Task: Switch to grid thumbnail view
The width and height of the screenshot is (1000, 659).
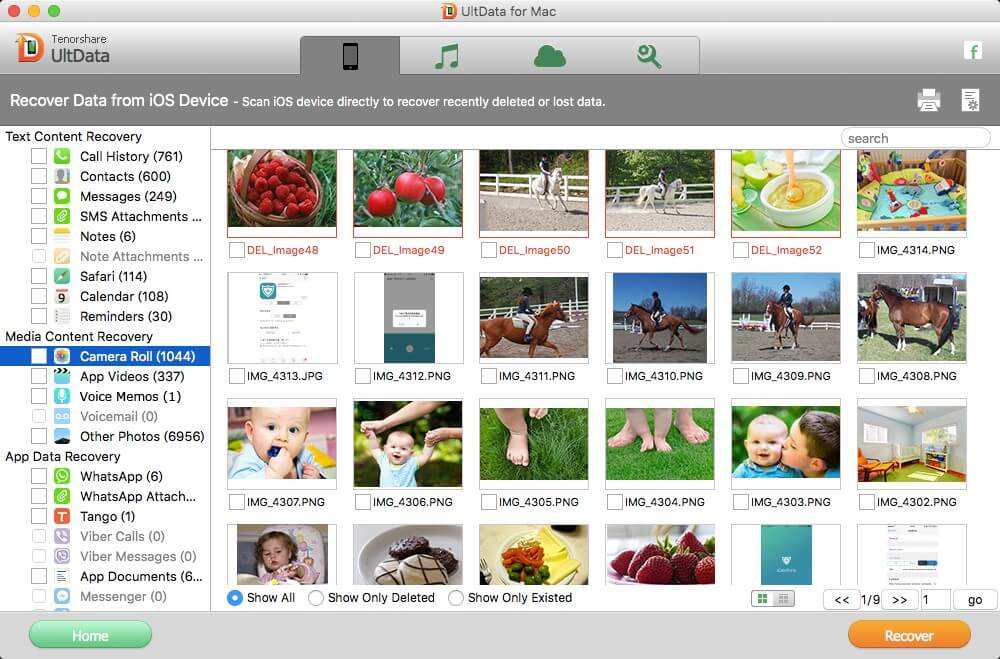Action: pyautogui.click(x=762, y=599)
